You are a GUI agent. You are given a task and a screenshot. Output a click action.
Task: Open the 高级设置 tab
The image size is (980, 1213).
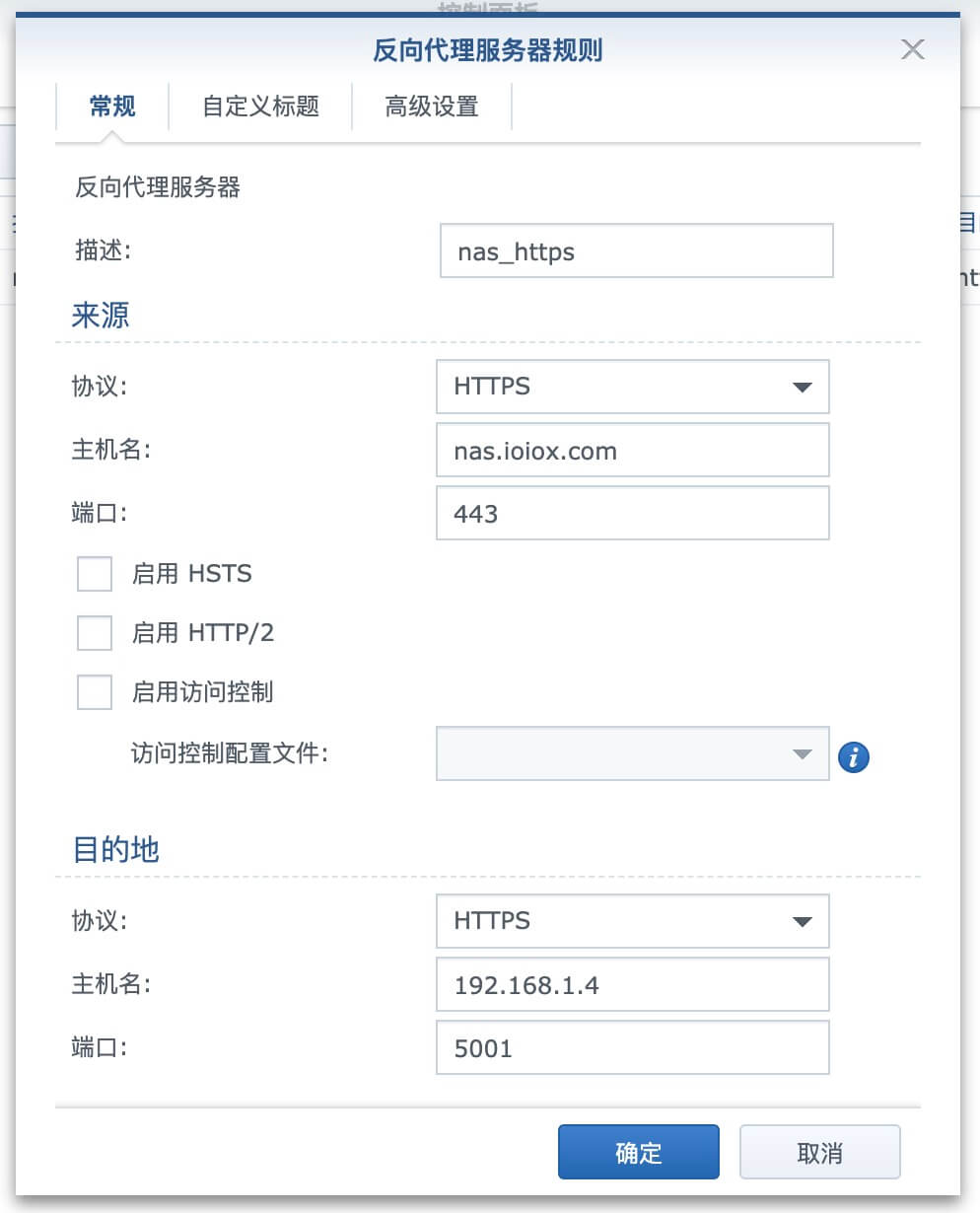[431, 107]
